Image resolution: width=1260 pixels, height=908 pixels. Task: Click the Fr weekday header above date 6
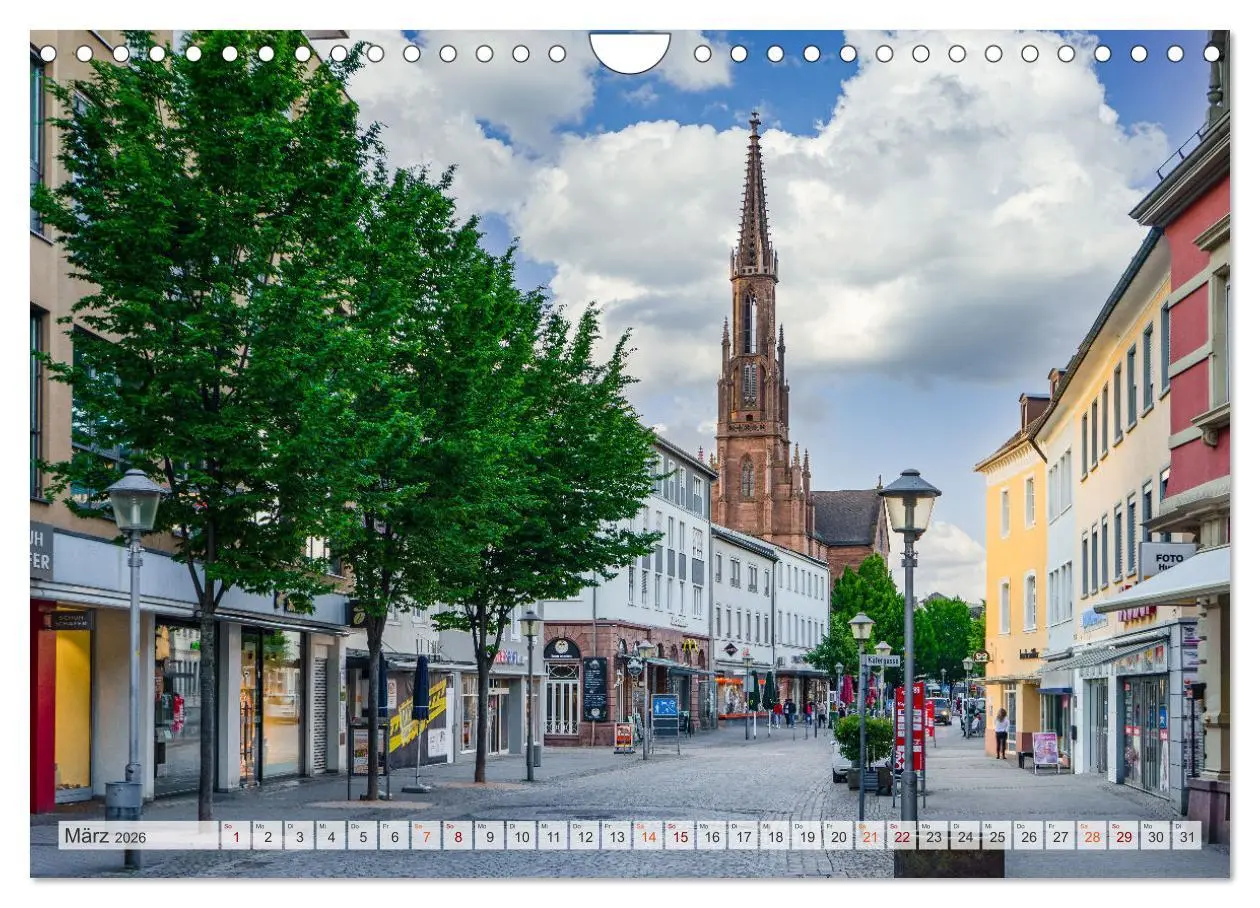pos(388,828)
